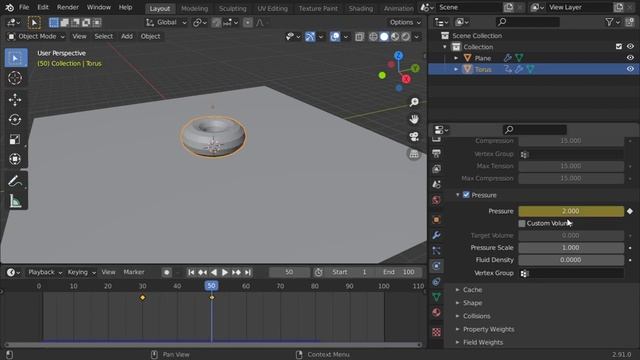Hide the Torus object in viewport

pos(630,69)
